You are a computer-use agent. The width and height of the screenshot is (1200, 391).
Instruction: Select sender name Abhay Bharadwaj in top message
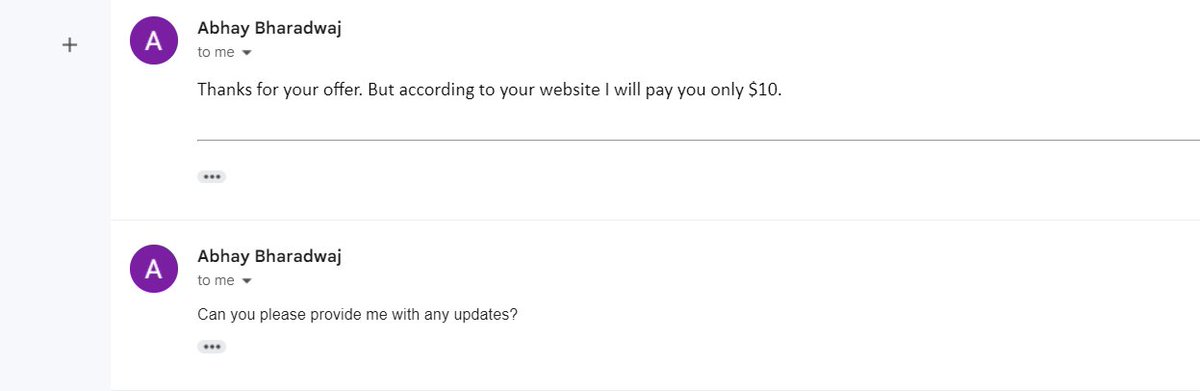click(270, 30)
